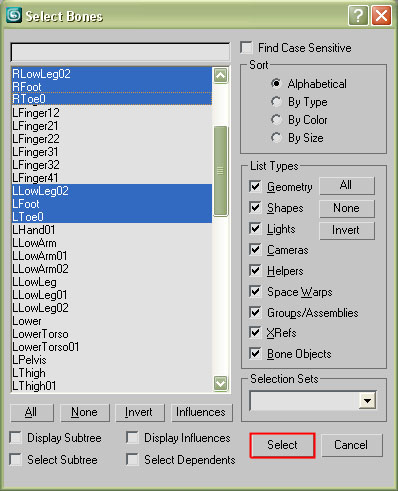Click the Influences button
The height and width of the screenshot is (491, 398).
pos(201,412)
